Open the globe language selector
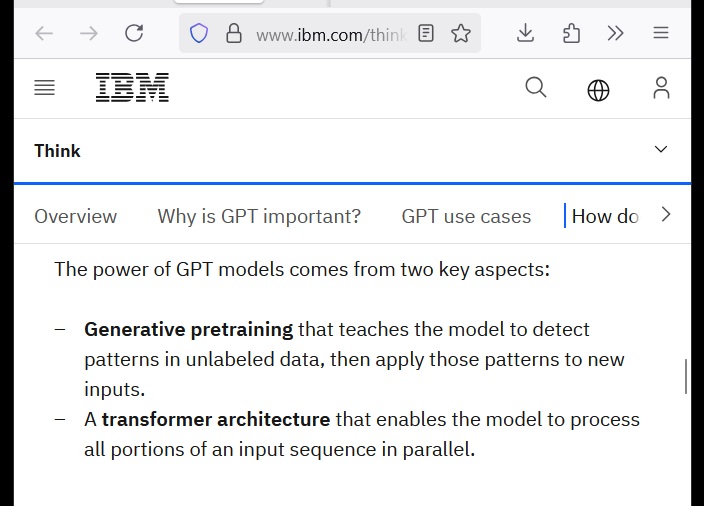704x506 pixels. [598, 90]
